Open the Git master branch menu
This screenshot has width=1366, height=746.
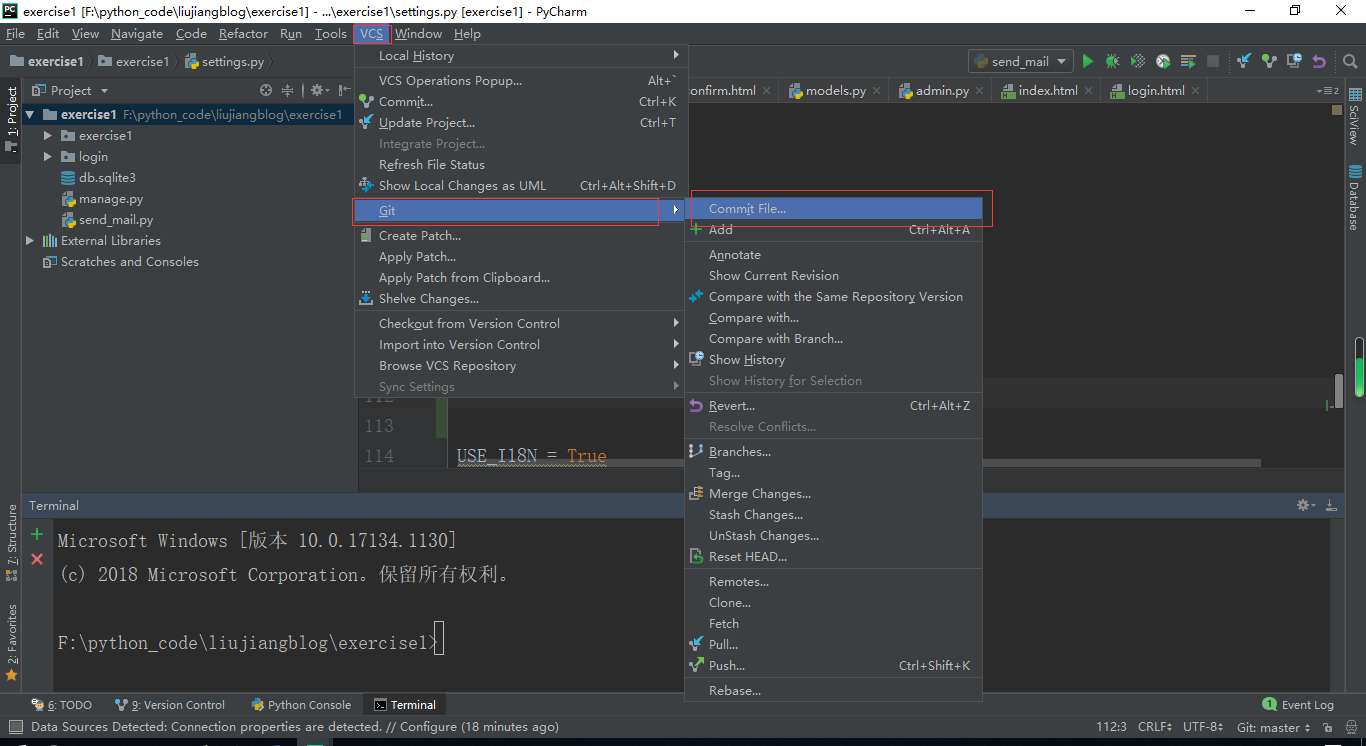click(1273, 727)
